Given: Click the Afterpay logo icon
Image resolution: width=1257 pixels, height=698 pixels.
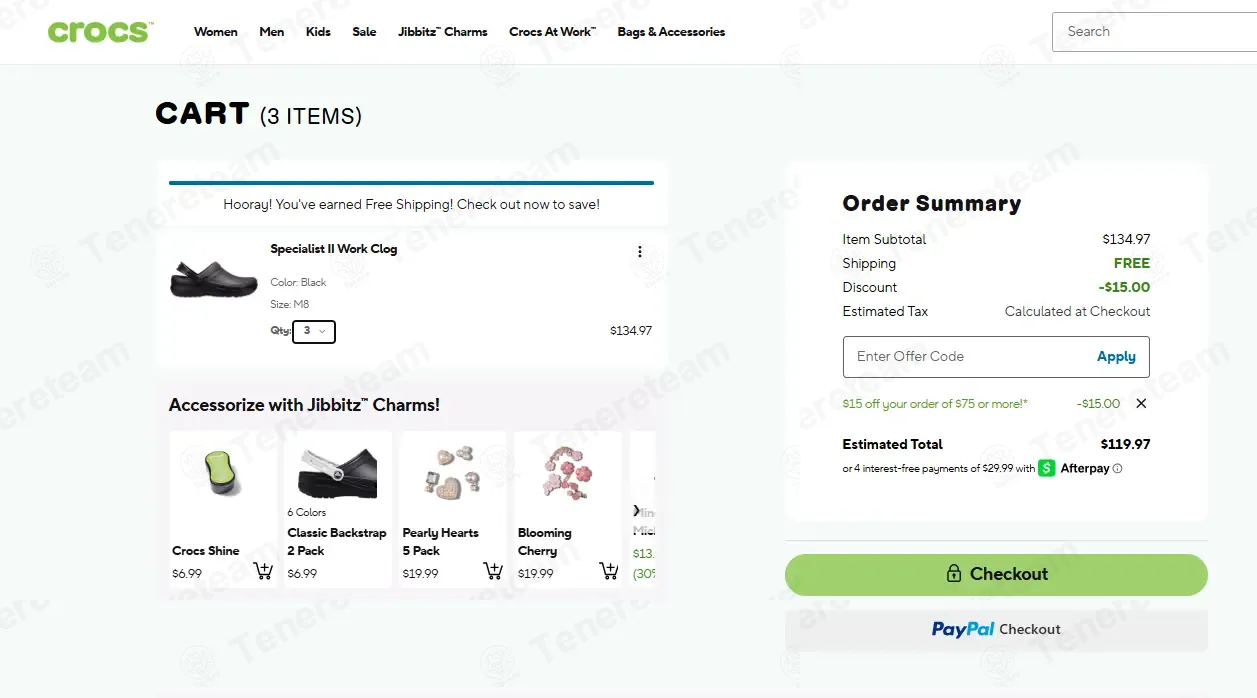Looking at the screenshot, I should click(1047, 468).
